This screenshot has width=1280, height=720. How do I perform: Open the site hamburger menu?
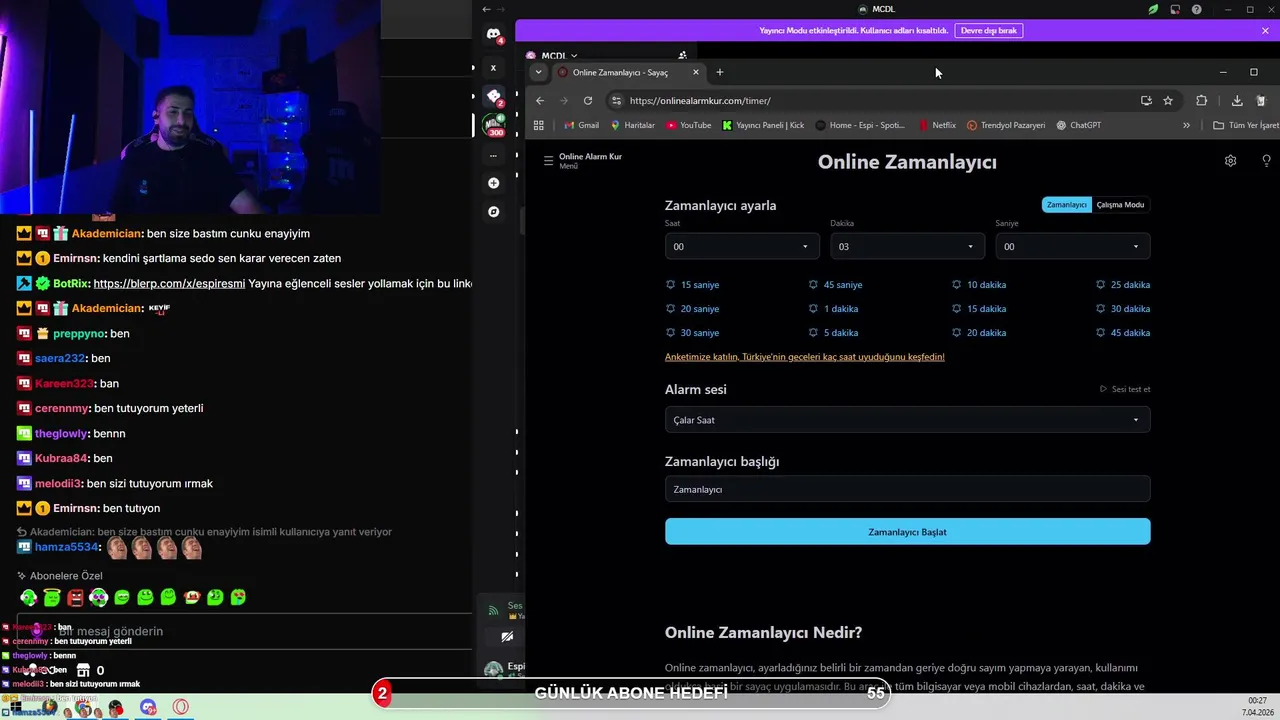(x=548, y=160)
